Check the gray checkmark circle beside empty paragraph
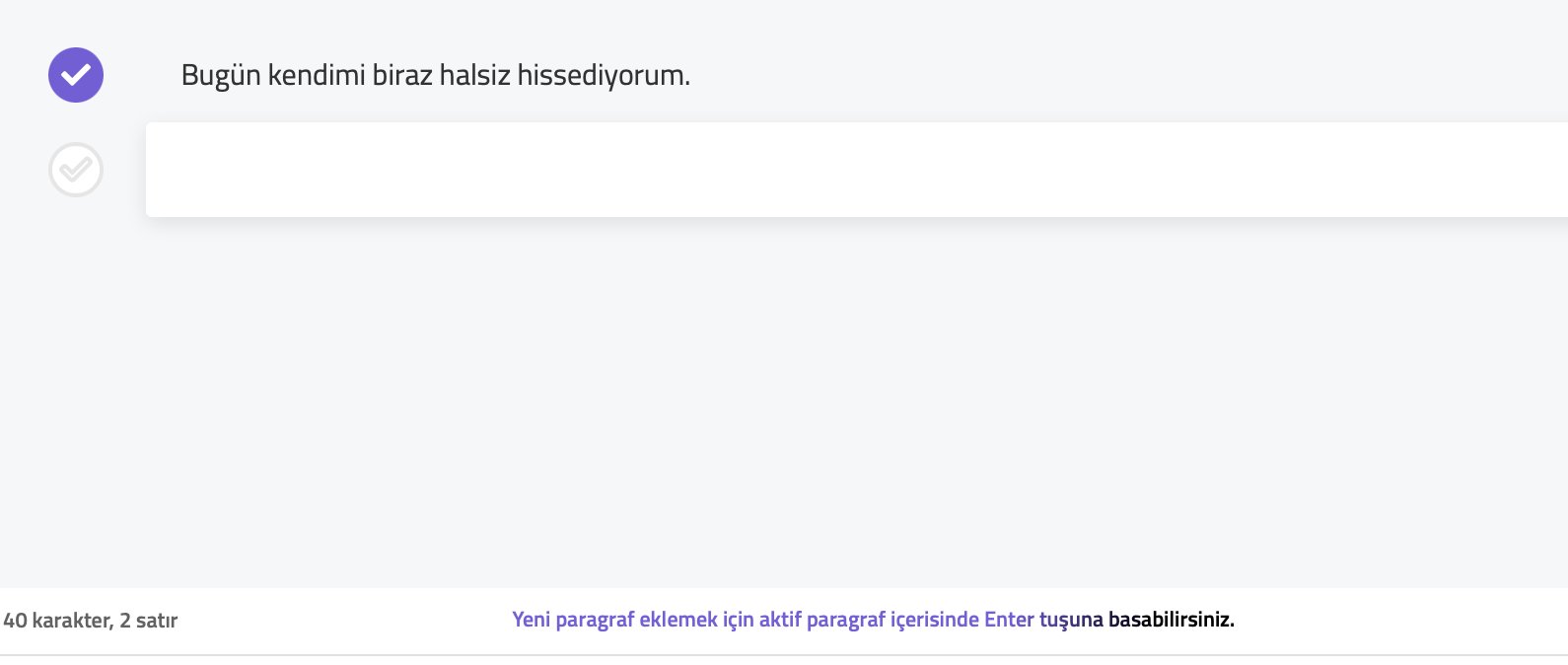 [x=76, y=170]
